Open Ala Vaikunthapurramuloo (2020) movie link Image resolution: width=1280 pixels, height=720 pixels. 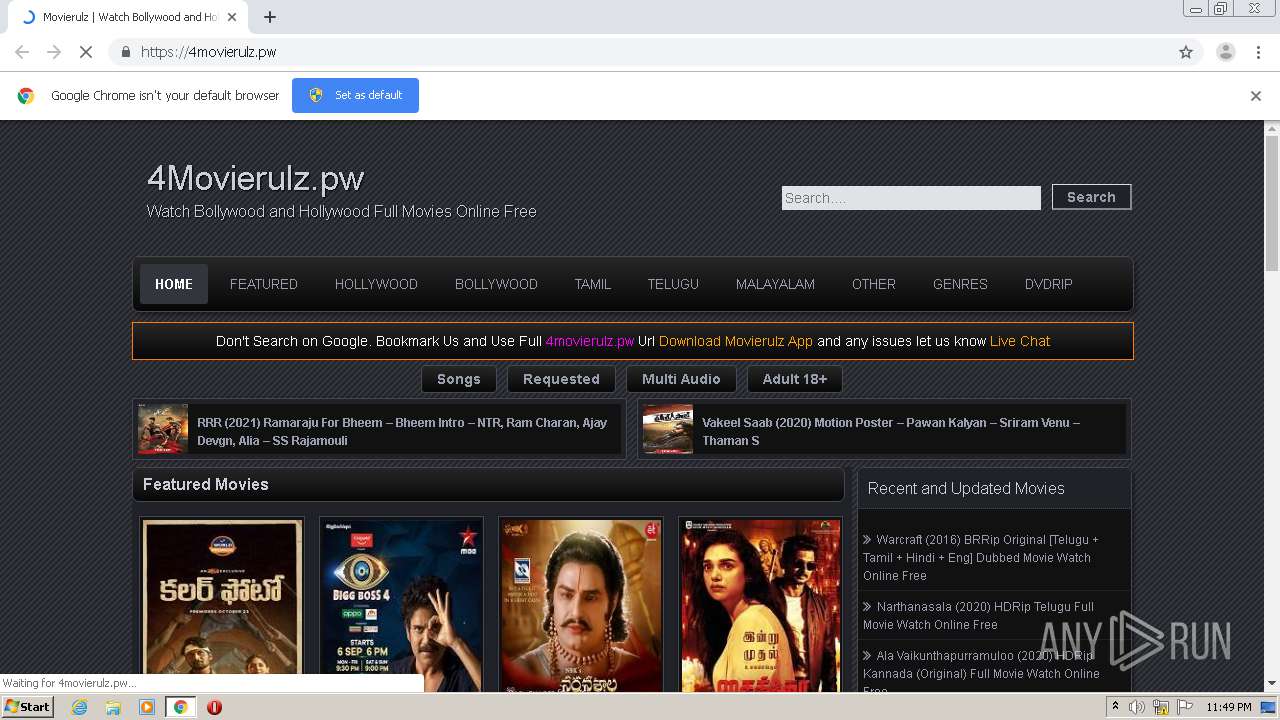(x=981, y=673)
